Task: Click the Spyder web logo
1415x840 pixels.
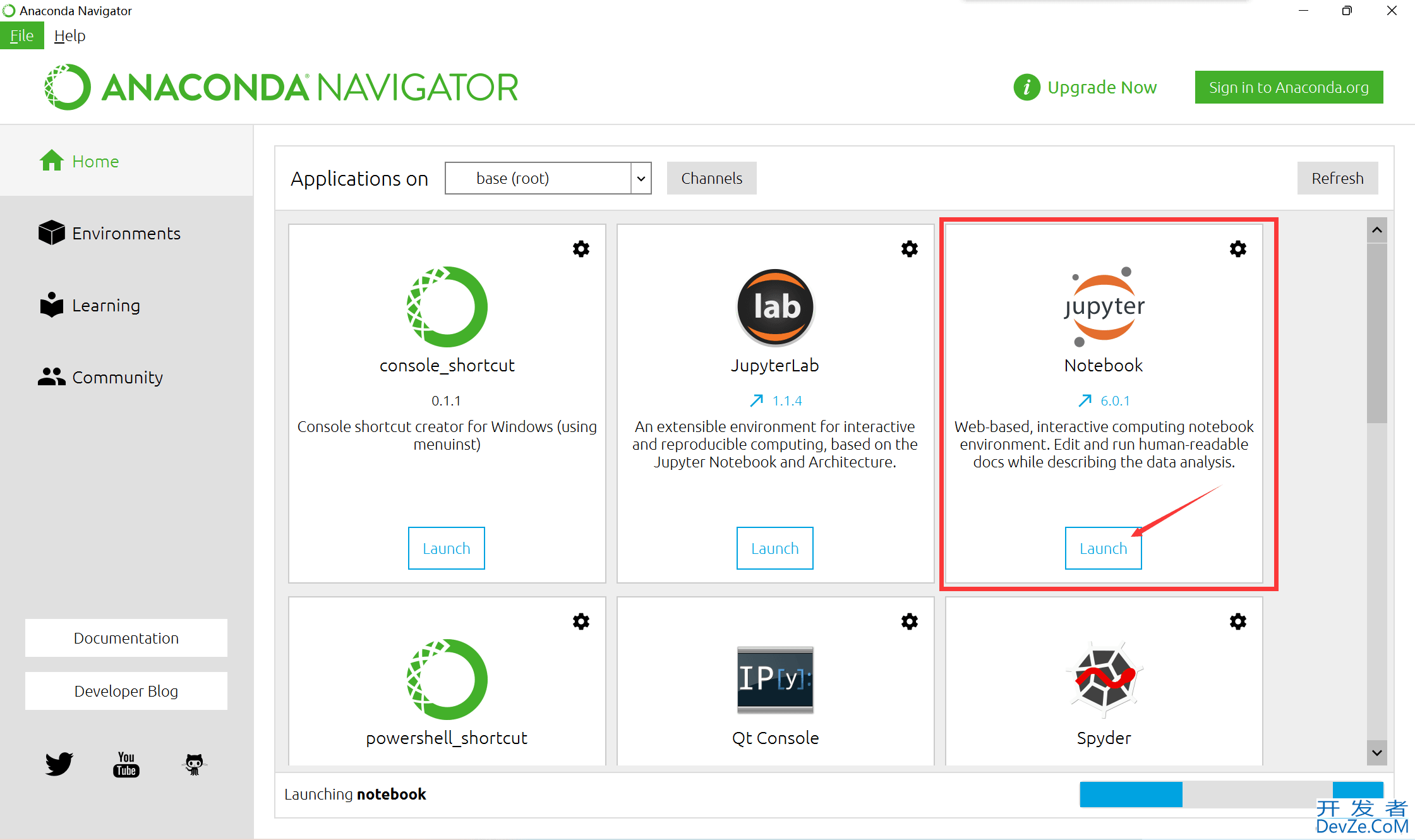Action: pos(1104,680)
